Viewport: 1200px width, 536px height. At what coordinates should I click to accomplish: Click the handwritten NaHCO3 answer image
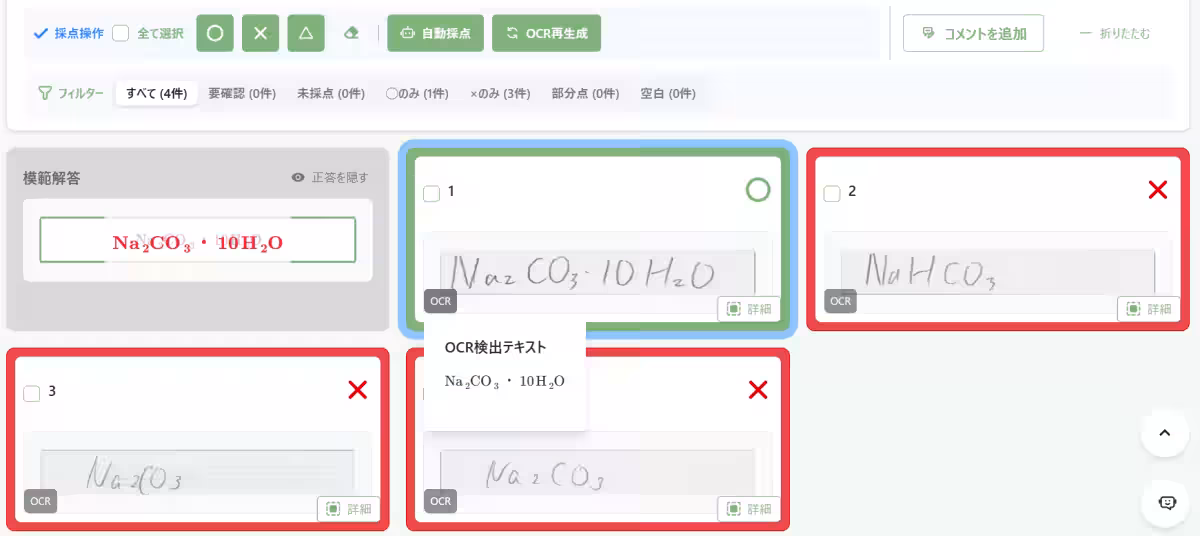pyautogui.click(x=997, y=271)
